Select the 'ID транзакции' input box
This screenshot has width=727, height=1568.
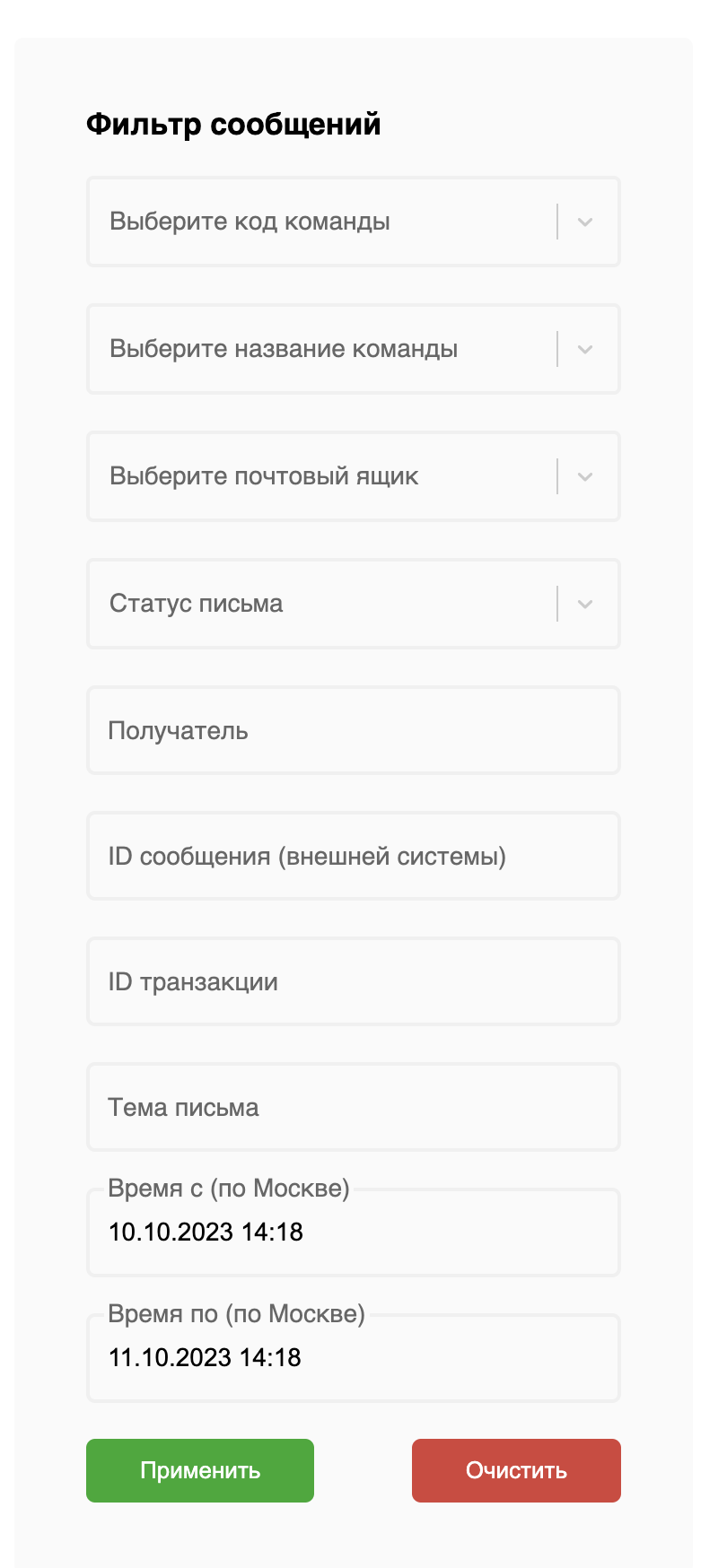354,981
